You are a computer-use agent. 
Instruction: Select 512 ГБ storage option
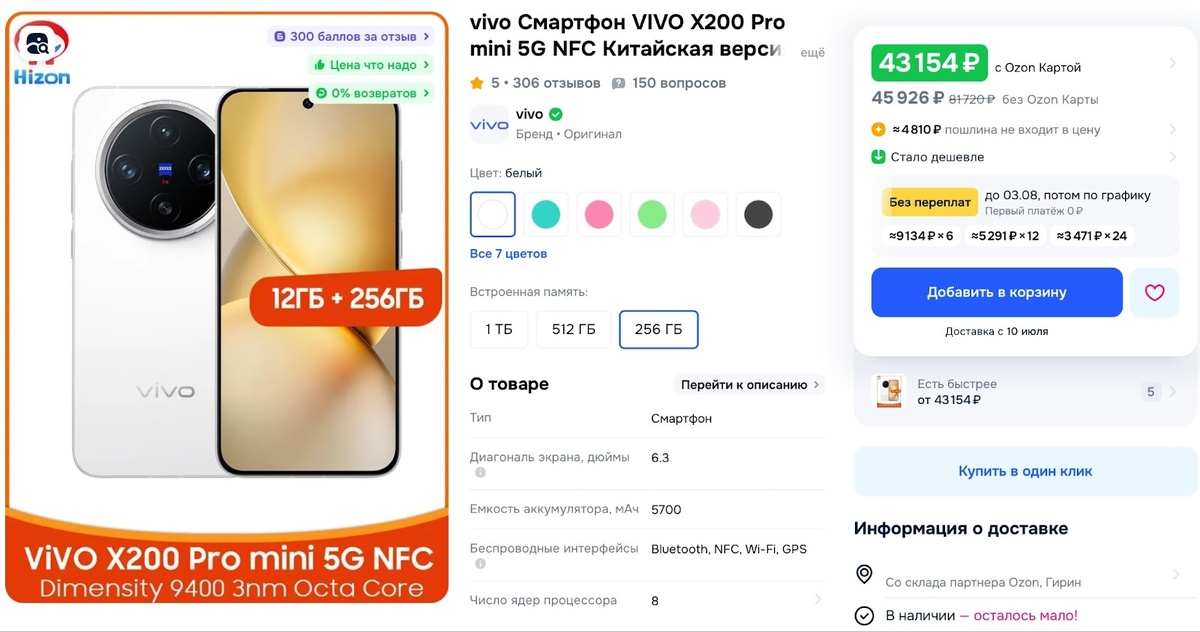click(573, 329)
